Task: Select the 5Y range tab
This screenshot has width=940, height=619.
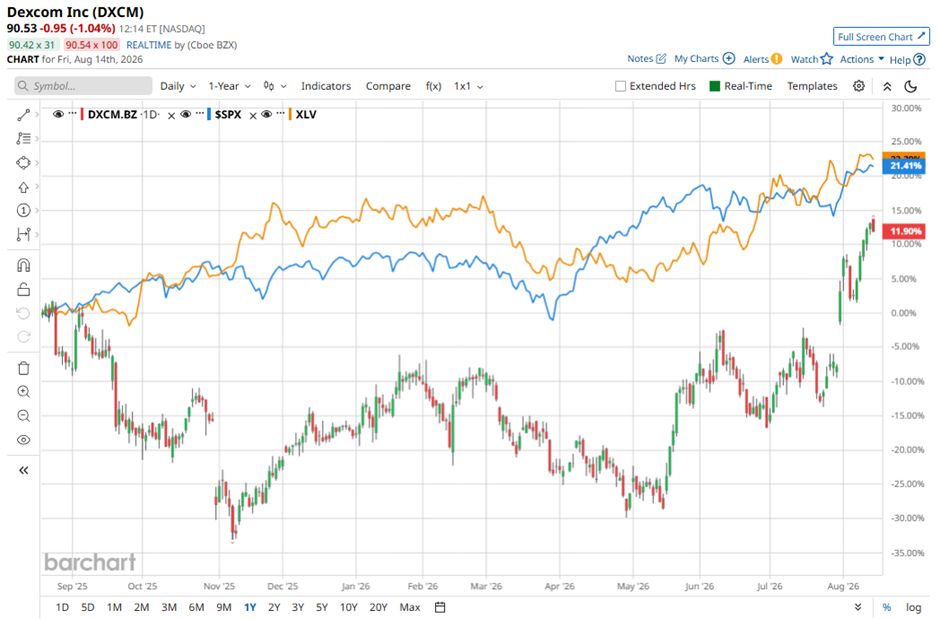Action: [322, 607]
